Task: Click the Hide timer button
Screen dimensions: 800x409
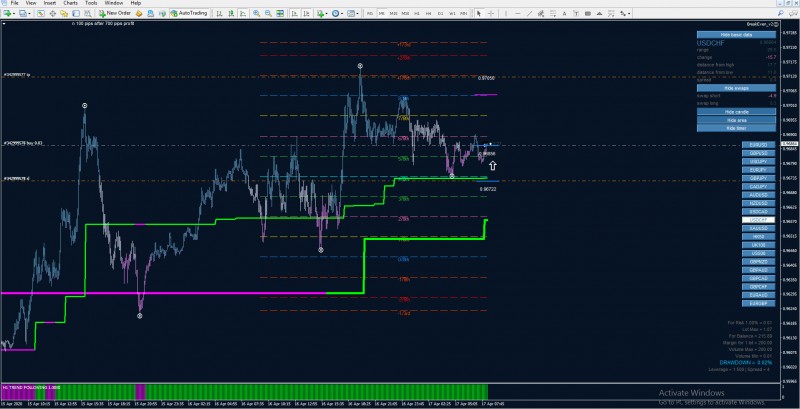Action: tap(736, 128)
